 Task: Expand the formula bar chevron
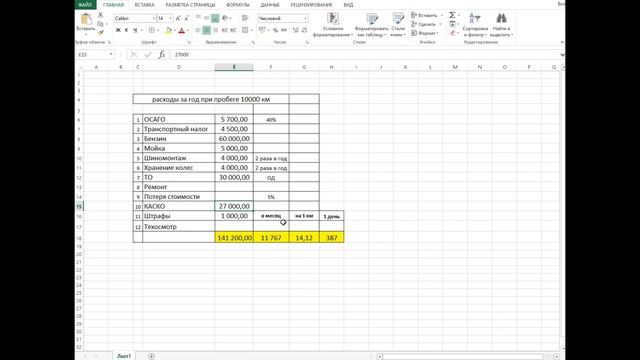click(562, 54)
